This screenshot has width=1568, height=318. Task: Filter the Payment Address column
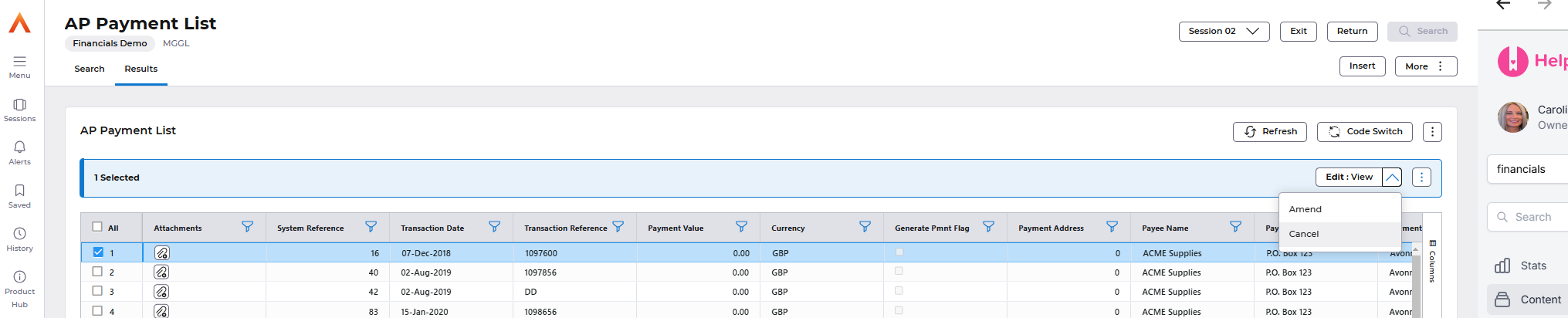(1112, 227)
